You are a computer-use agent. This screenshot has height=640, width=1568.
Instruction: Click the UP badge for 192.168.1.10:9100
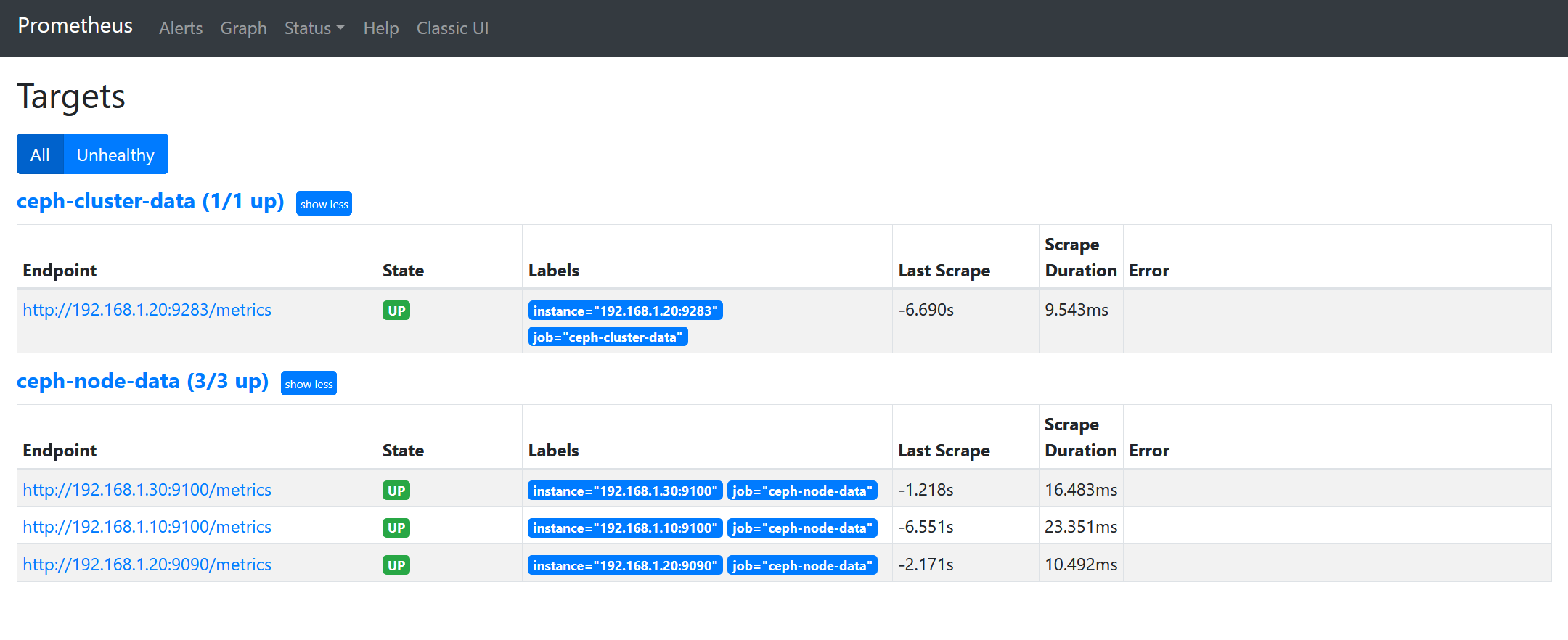click(396, 528)
